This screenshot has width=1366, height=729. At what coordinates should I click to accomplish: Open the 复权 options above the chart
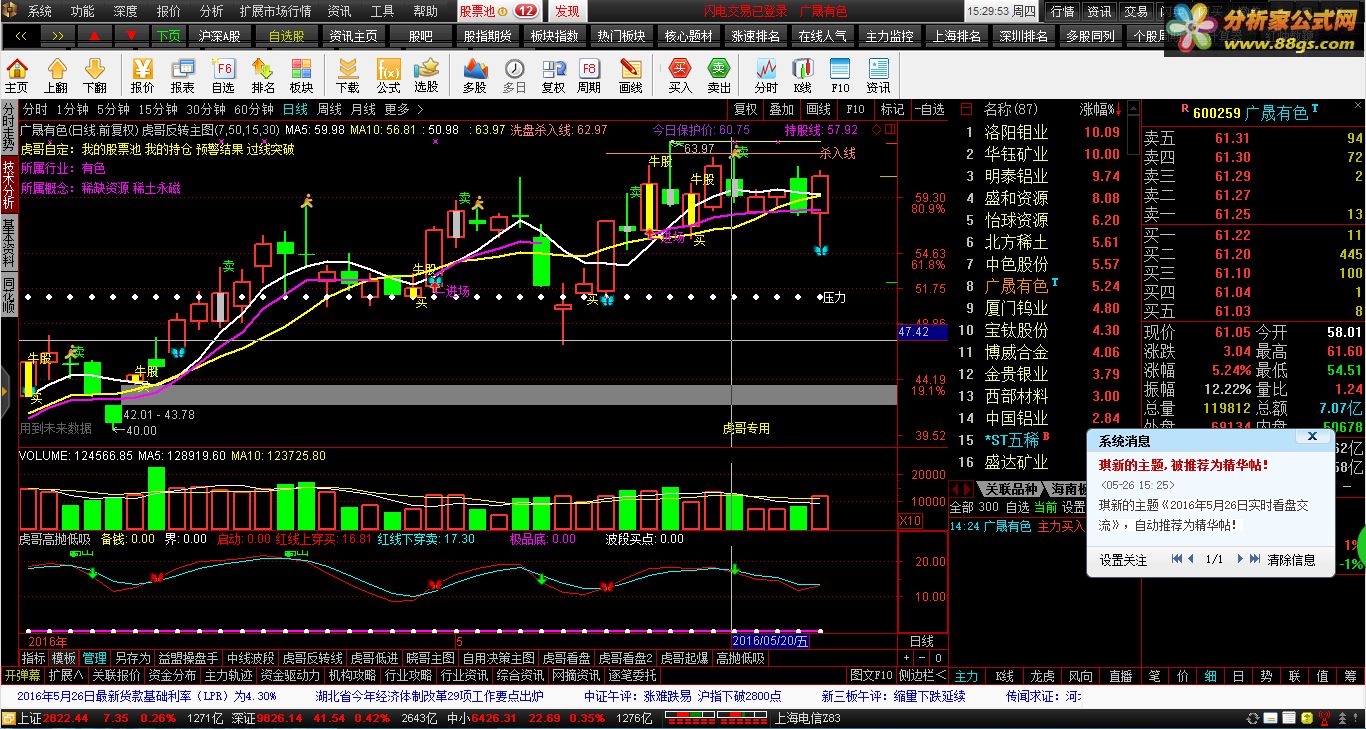746,109
